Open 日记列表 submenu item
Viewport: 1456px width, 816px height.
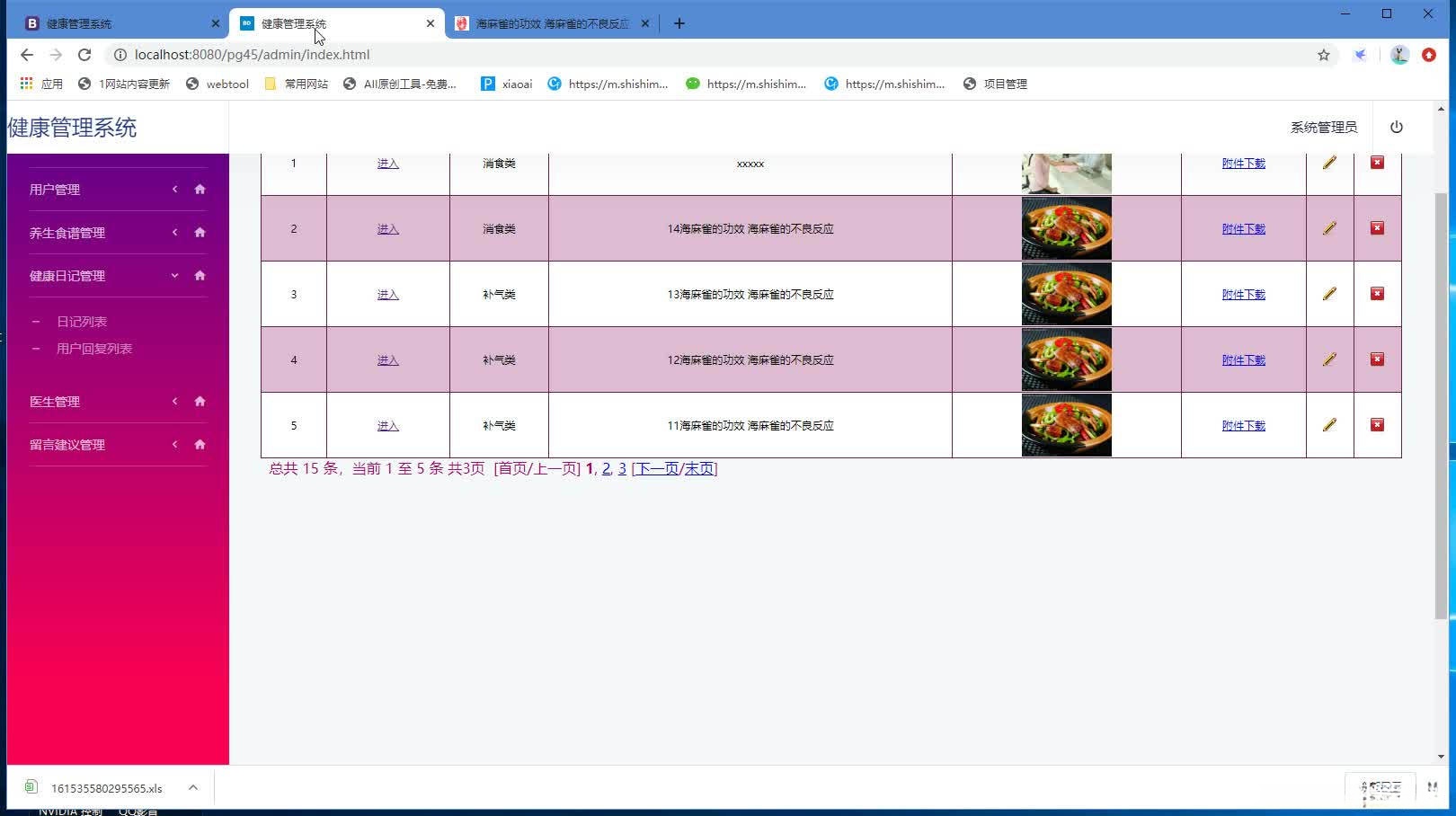(x=82, y=322)
